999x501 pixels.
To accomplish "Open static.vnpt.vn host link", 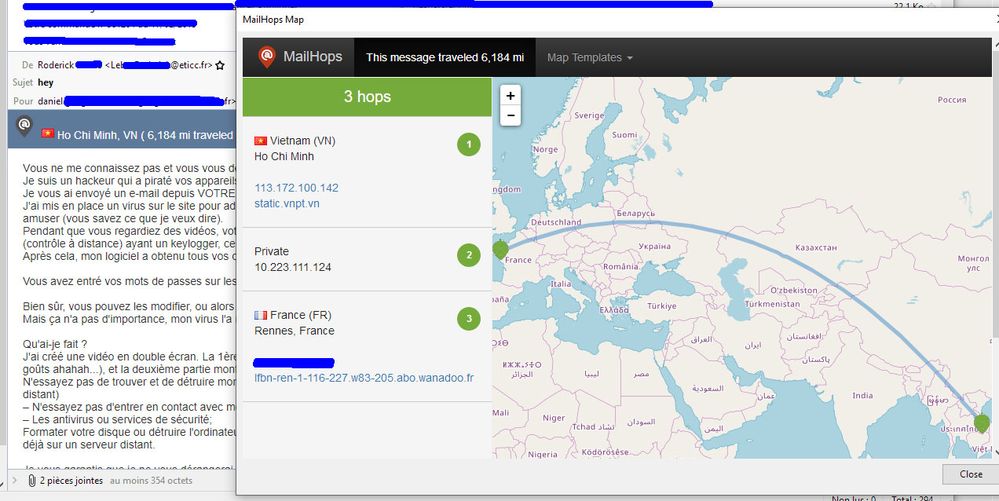I will coord(287,204).
